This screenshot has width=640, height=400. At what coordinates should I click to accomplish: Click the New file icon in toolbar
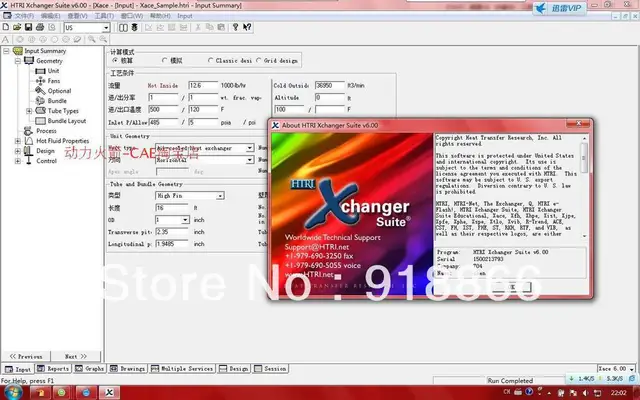pyautogui.click(x=6, y=27)
